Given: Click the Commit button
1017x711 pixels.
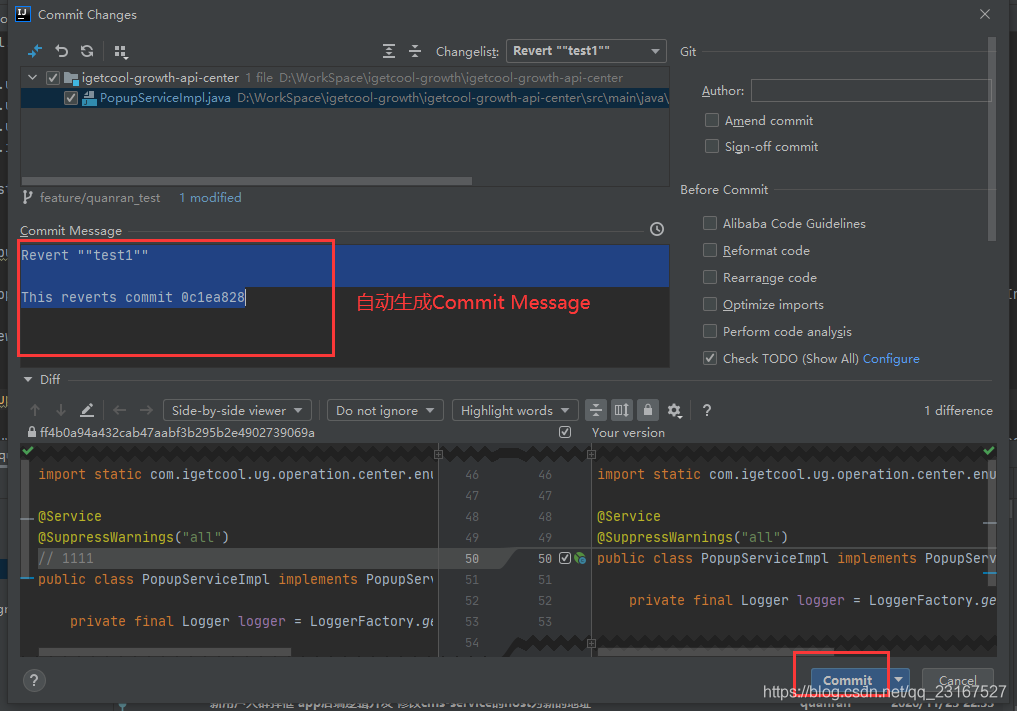Looking at the screenshot, I should tap(847, 681).
